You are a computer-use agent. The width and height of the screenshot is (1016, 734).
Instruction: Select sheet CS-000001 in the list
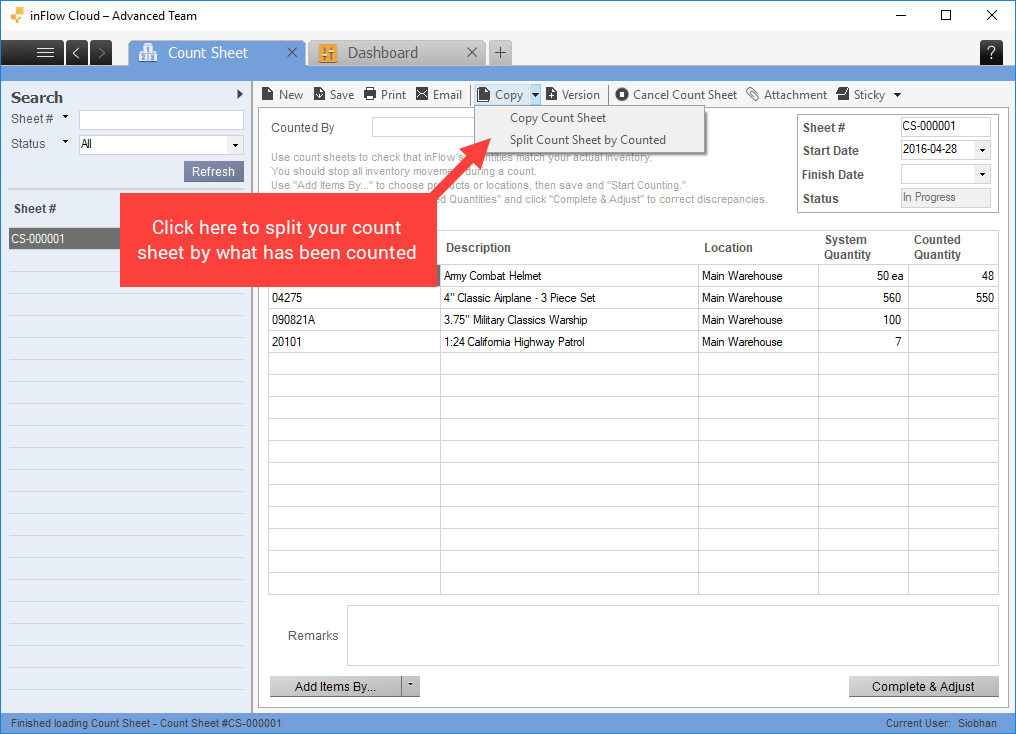[x=65, y=238]
